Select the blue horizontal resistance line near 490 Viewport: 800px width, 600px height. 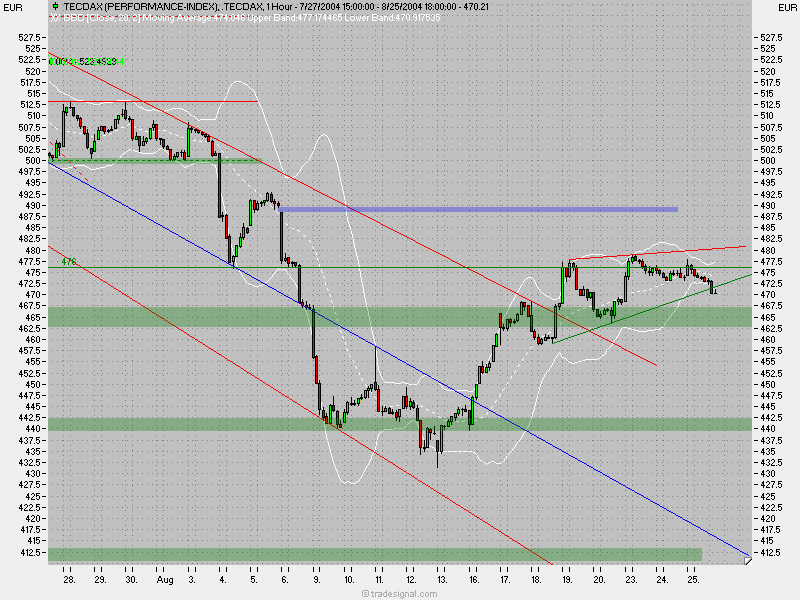[480, 210]
